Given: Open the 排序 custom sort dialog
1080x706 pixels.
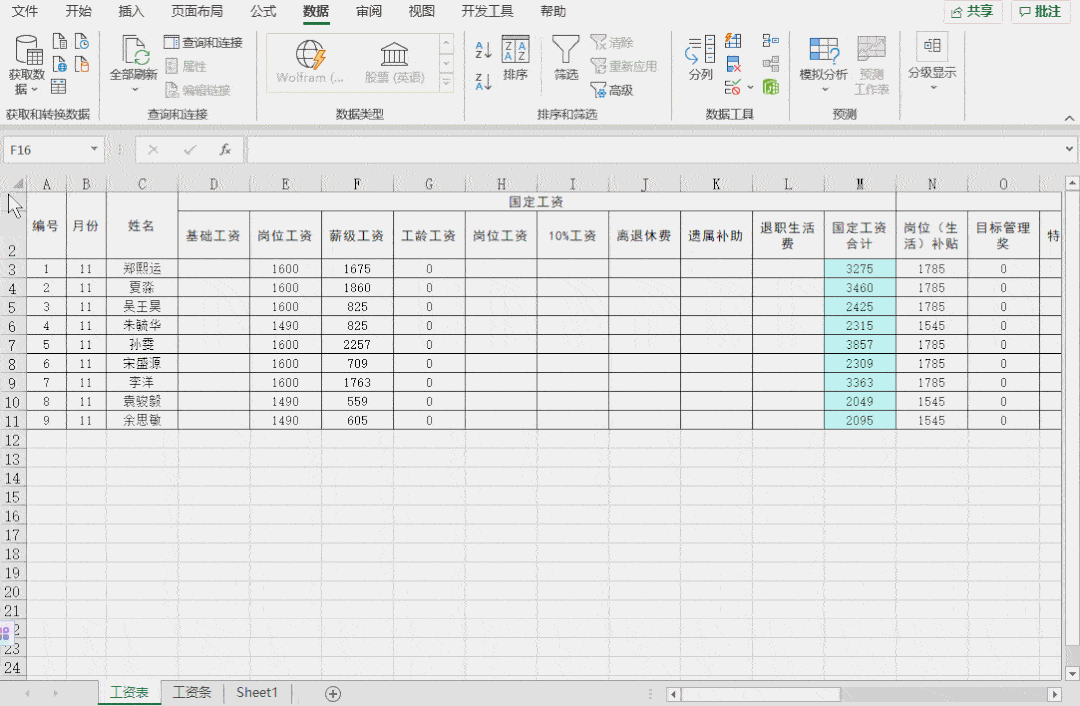Looking at the screenshot, I should [515, 58].
